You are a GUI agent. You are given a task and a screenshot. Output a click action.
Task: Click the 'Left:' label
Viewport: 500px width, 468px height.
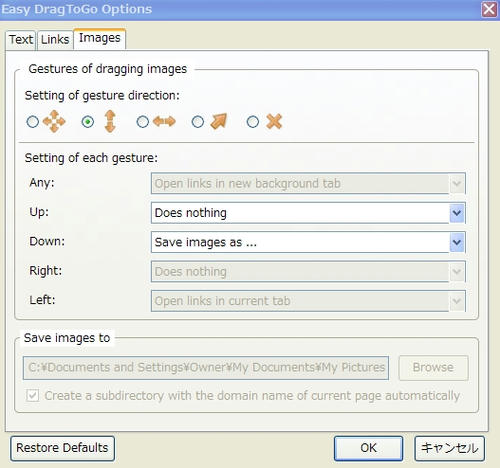point(42,300)
